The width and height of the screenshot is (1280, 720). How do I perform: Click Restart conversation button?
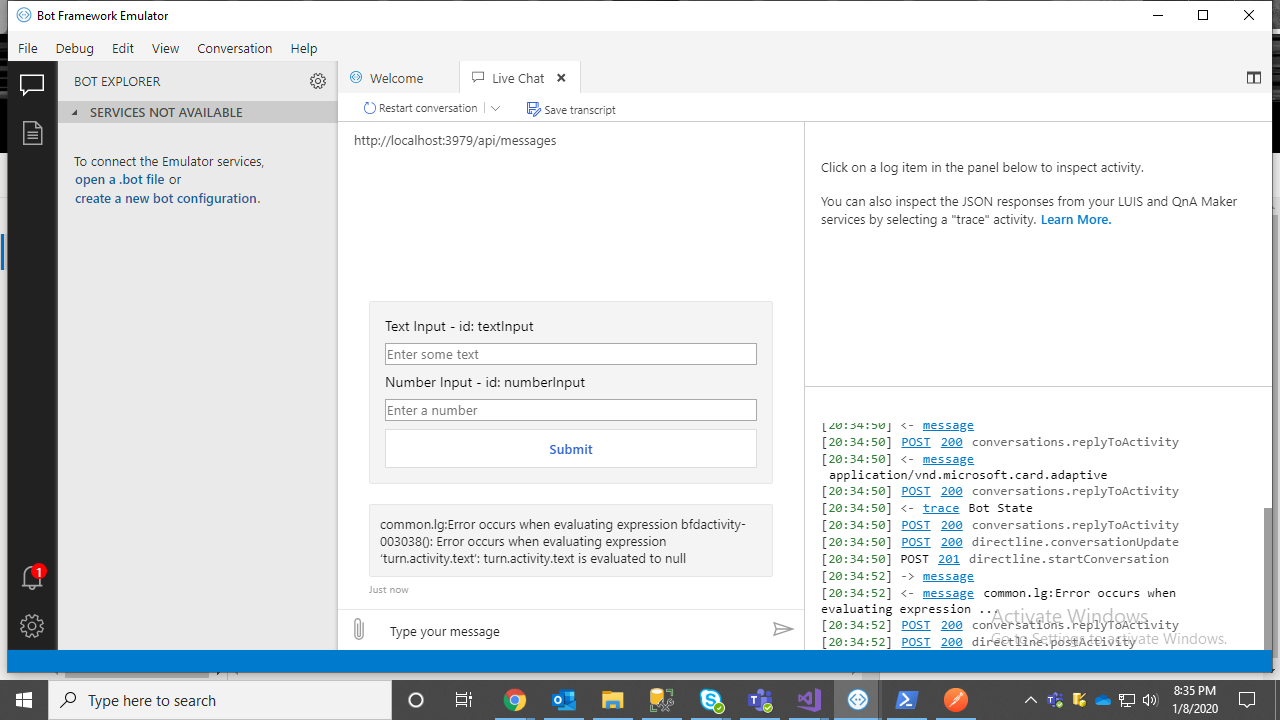pyautogui.click(x=421, y=108)
